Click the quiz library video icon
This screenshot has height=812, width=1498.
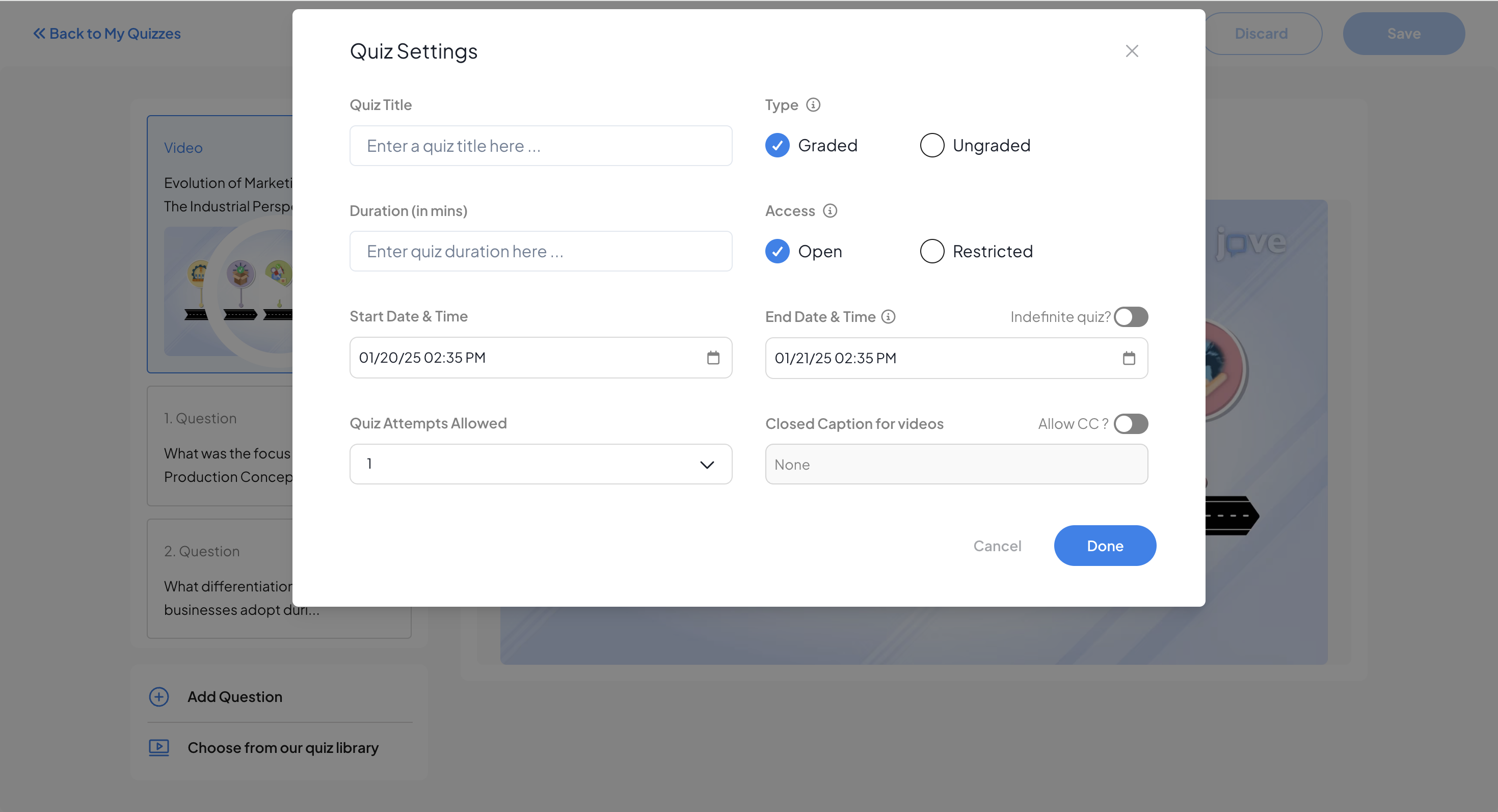(159, 747)
